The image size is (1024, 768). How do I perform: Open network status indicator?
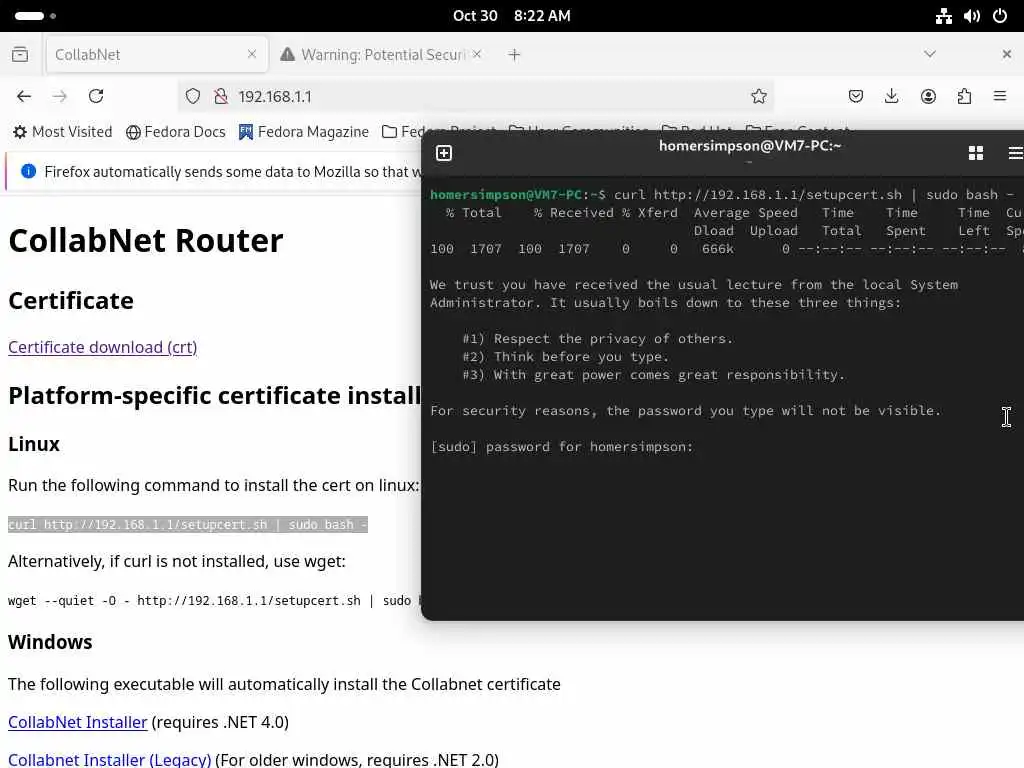click(x=943, y=16)
